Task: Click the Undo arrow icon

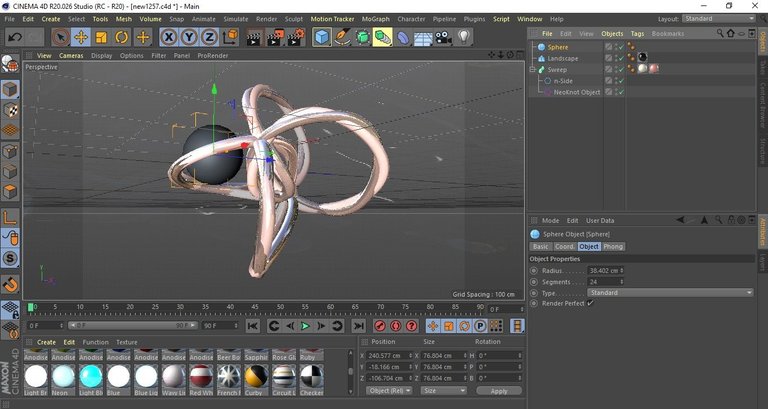Action: [15, 37]
